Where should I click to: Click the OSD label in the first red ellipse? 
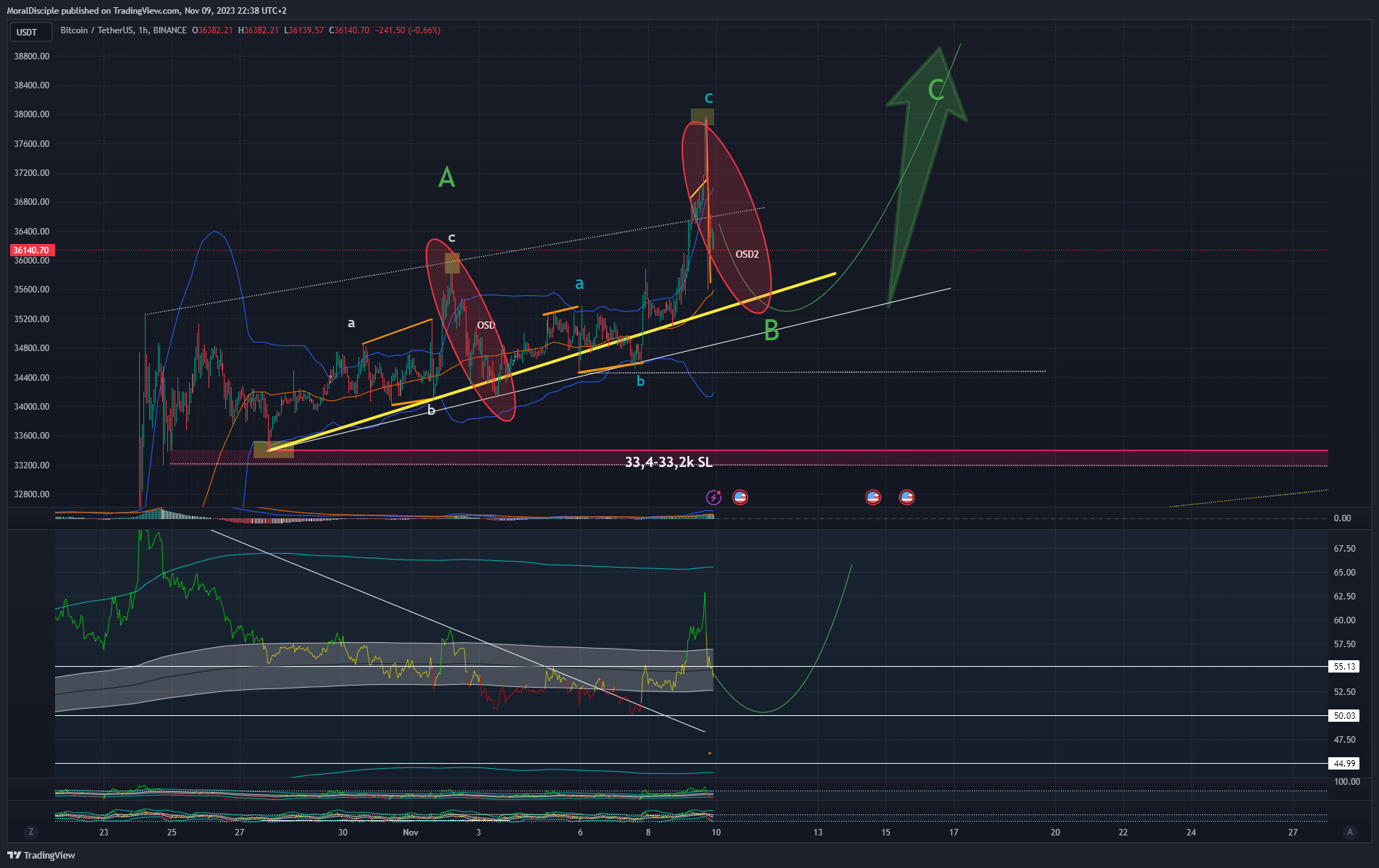click(485, 325)
